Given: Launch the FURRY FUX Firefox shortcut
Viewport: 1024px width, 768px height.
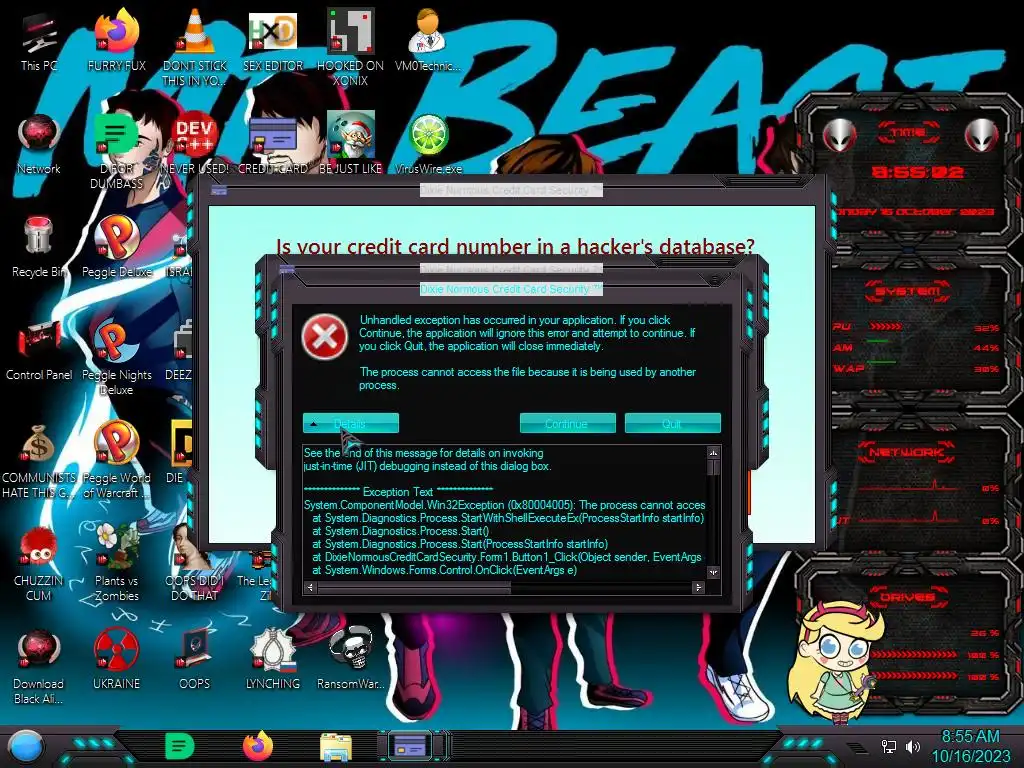Looking at the screenshot, I should tap(116, 42).
